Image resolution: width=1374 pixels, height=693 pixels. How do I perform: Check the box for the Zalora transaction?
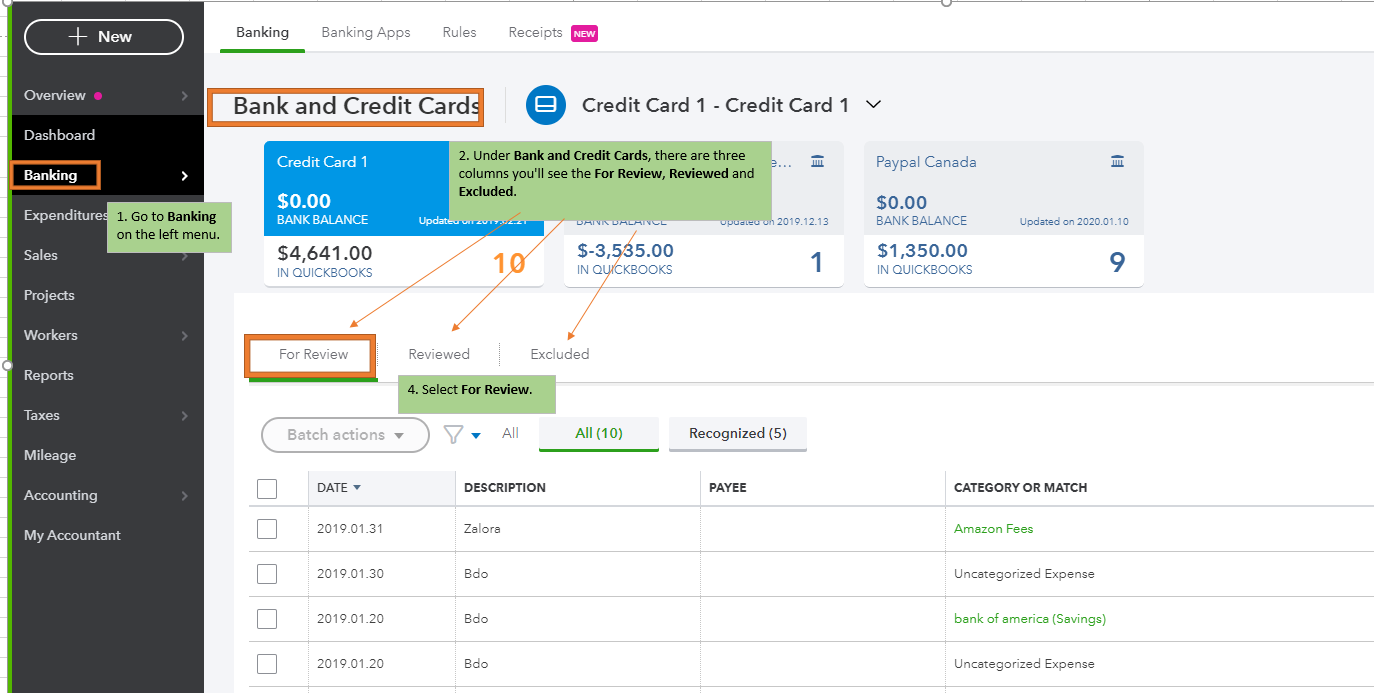(267, 529)
